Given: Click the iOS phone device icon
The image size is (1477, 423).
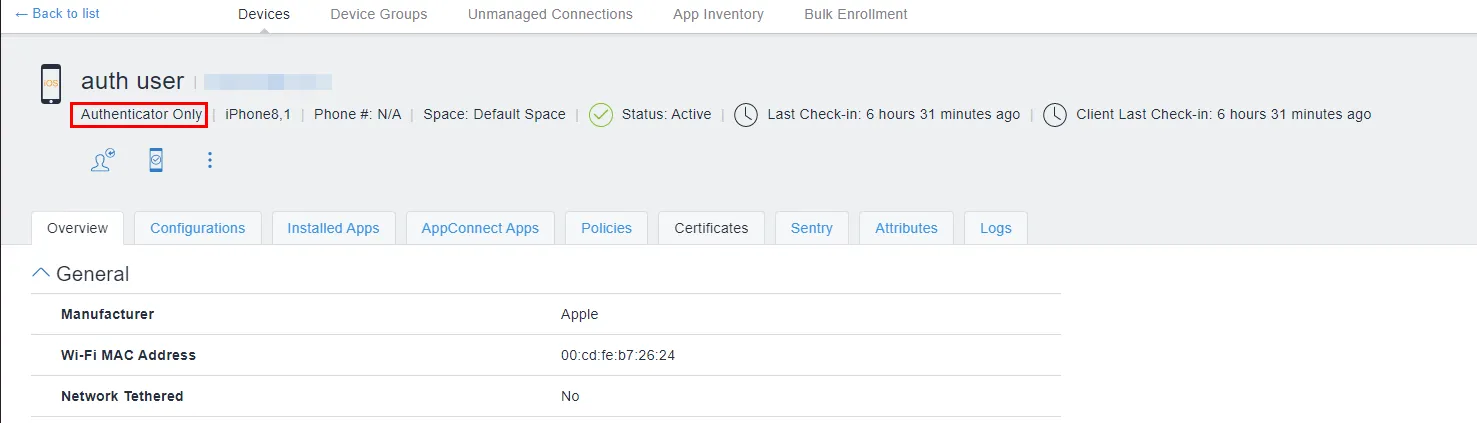Looking at the screenshot, I should click(x=51, y=84).
